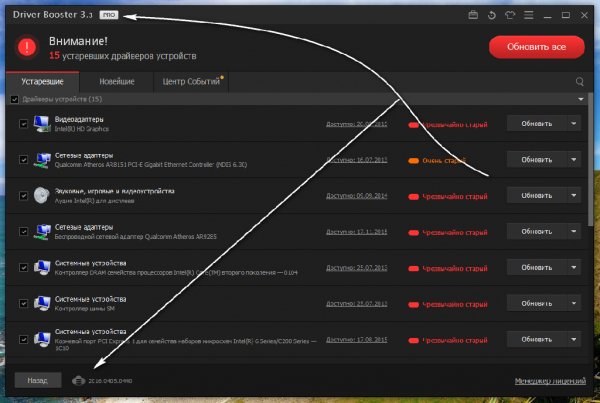Click the restore/backup history icon
Viewport: 600px width, 403px height.
tap(492, 15)
